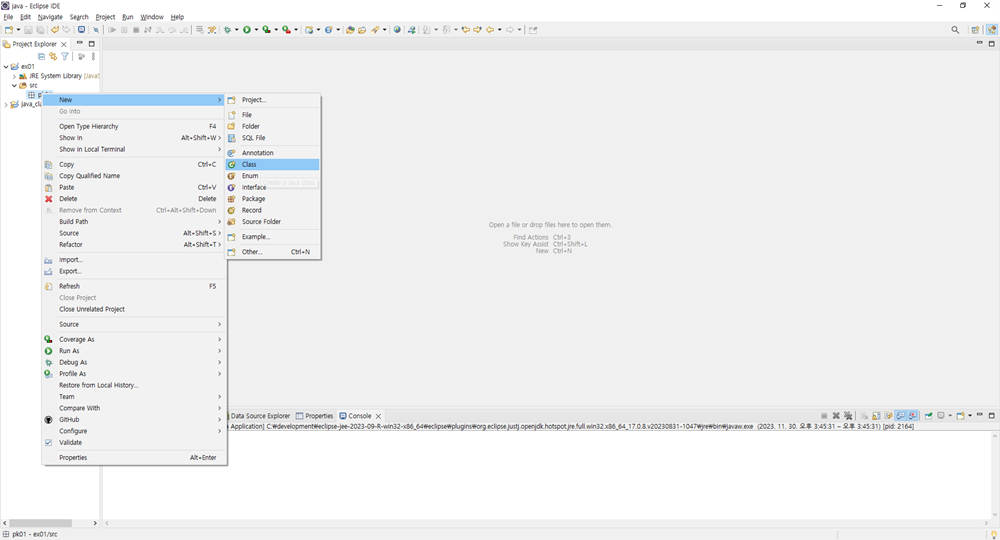
Task: Click the SQL File icon in submenu
Action: point(232,138)
